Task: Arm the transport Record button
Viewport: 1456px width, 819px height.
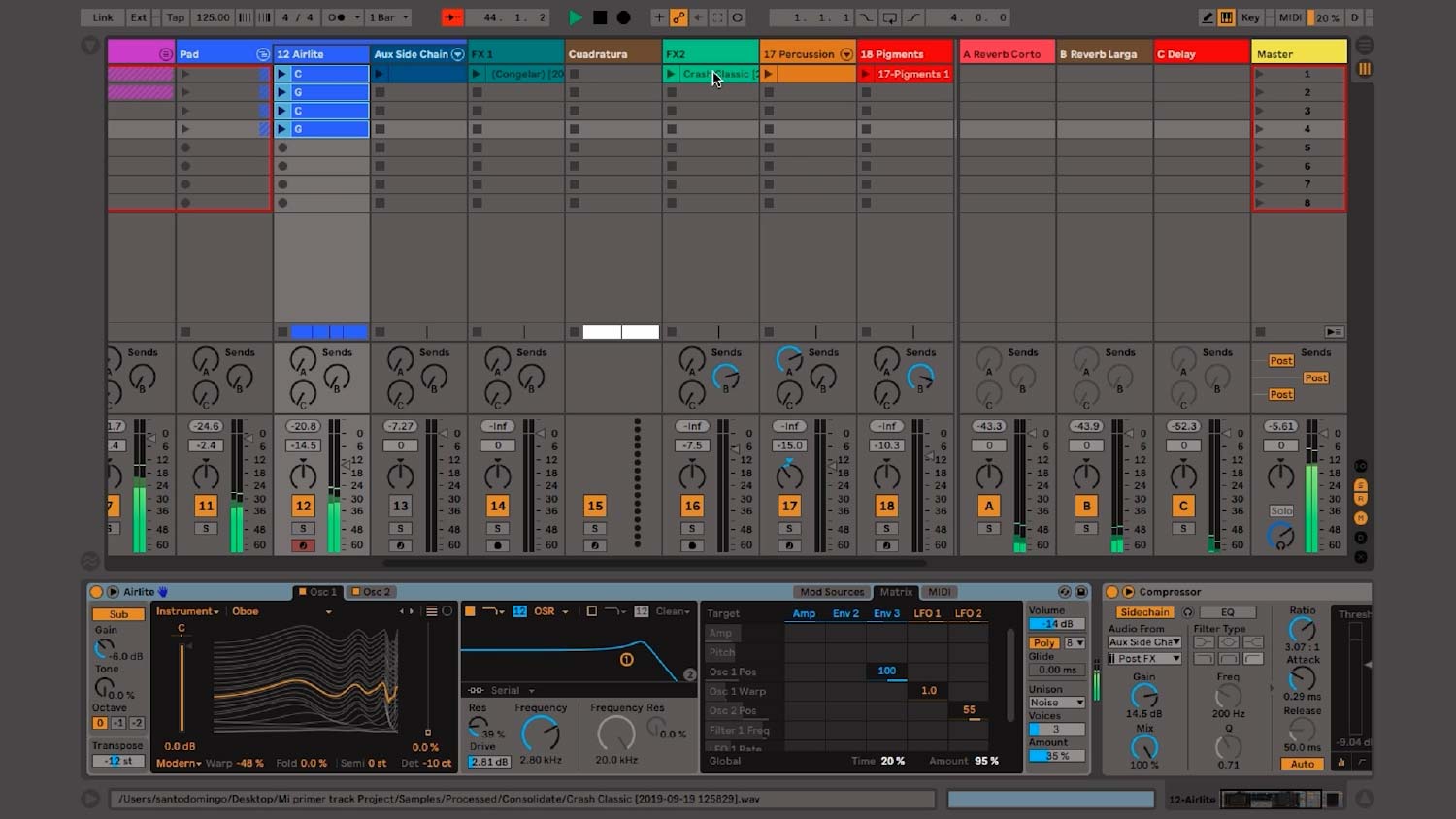Action: click(x=624, y=17)
